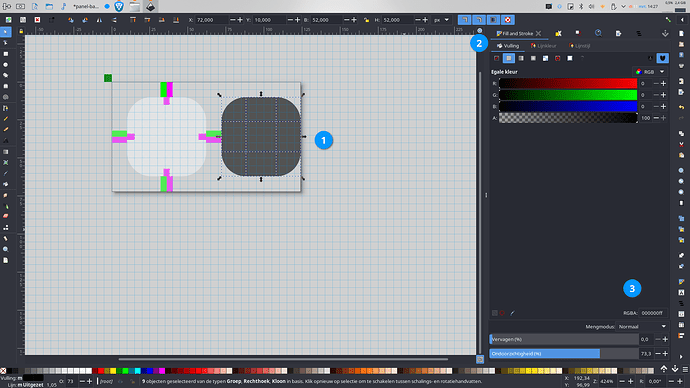
Task: Click the RGBA hex value field
Action: tap(653, 313)
